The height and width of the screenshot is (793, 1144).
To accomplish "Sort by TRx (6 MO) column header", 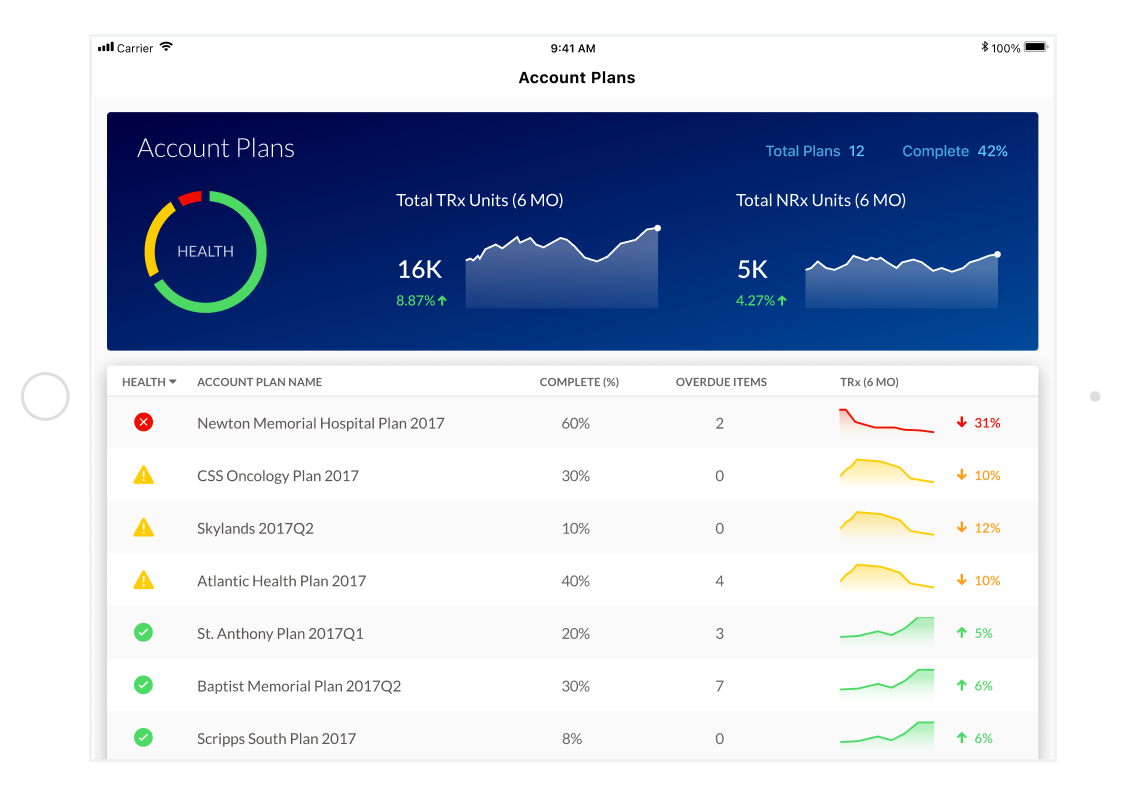I will pyautogui.click(x=869, y=382).
